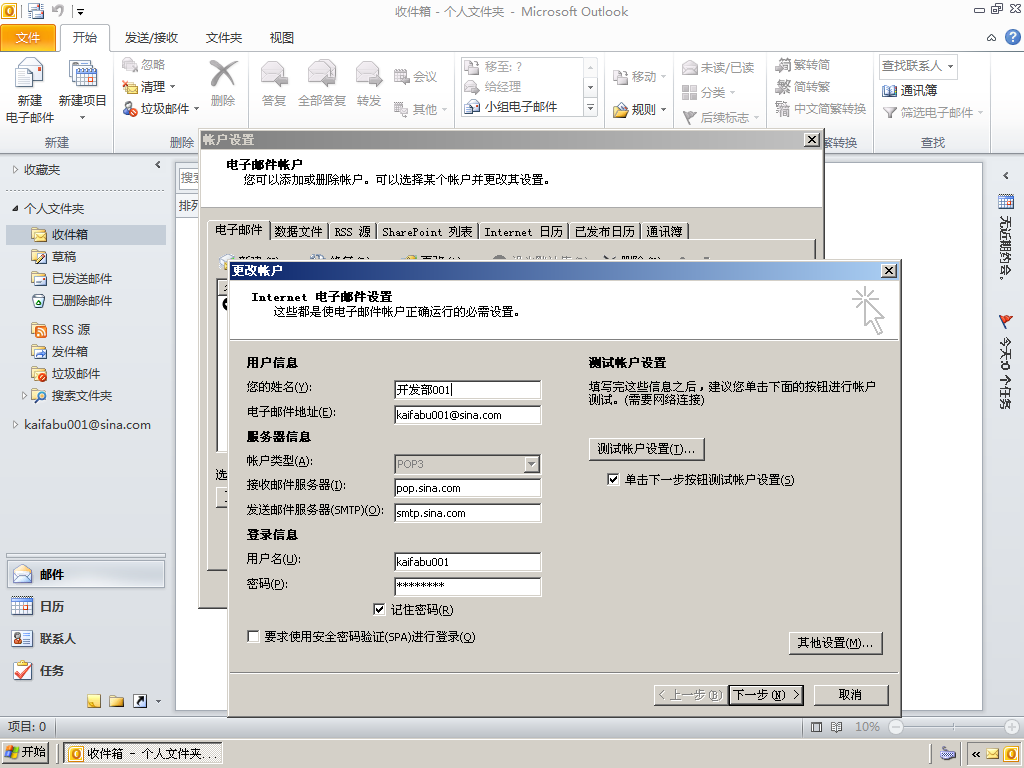Click the Ignore (忽略) icon
Screen dimensions: 1024x768
(130, 64)
